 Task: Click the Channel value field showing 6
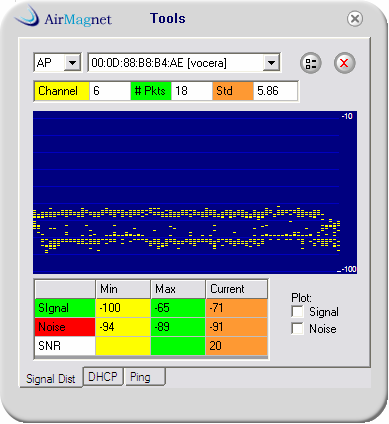coord(110,91)
